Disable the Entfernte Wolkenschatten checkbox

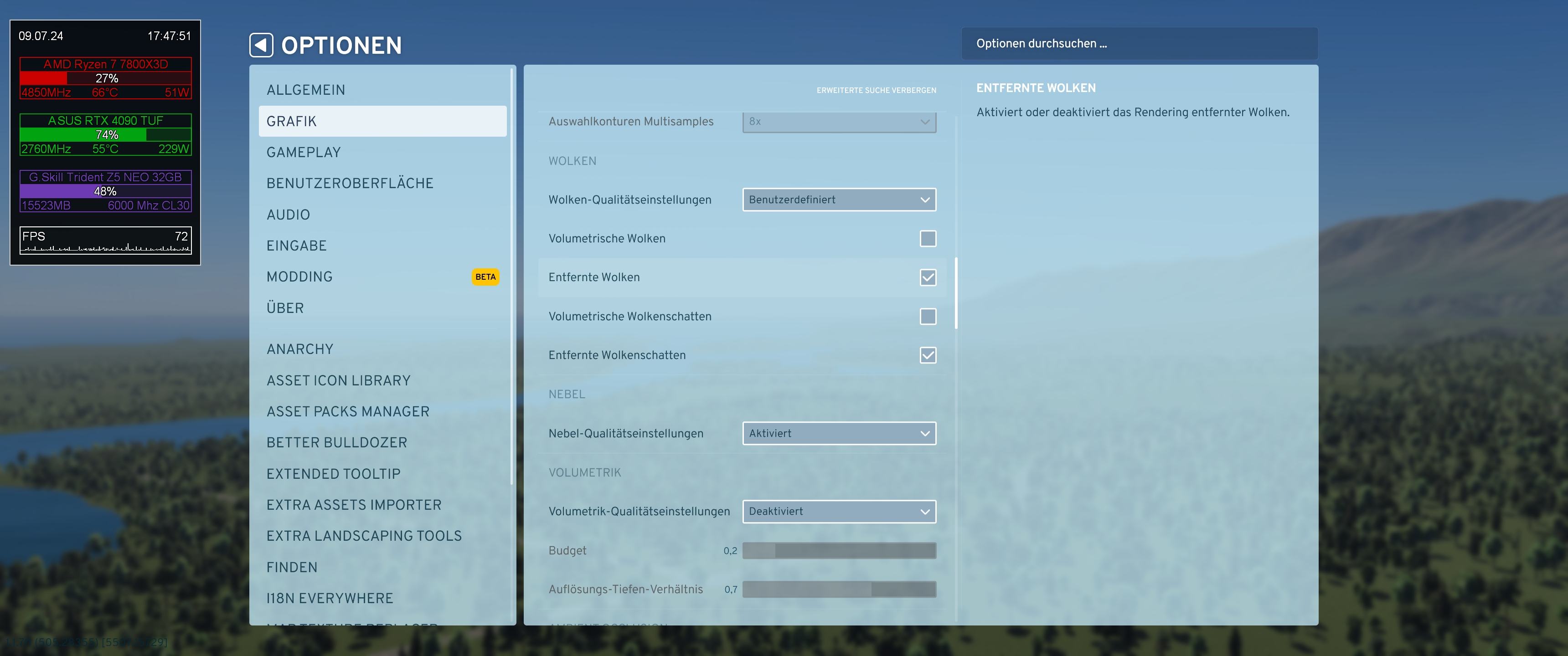click(x=928, y=355)
